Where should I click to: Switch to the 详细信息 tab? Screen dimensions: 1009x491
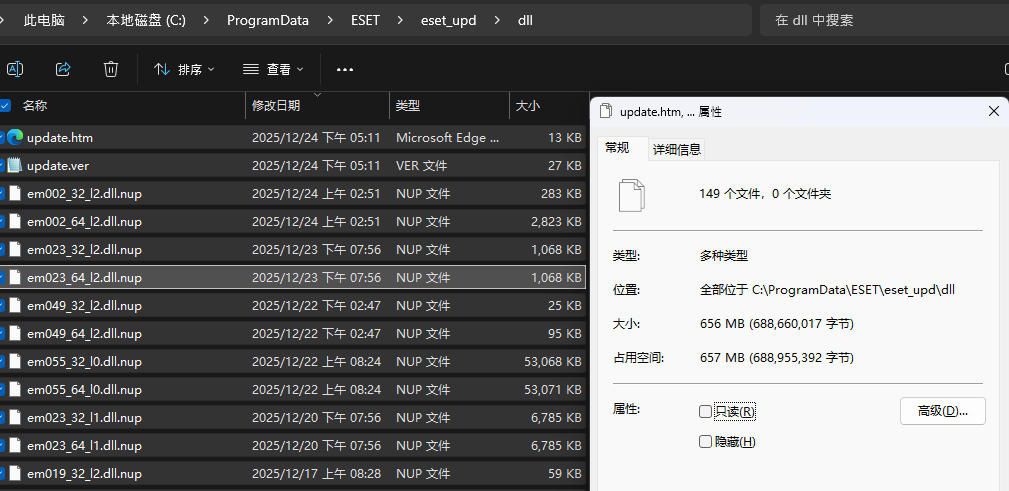click(677, 149)
